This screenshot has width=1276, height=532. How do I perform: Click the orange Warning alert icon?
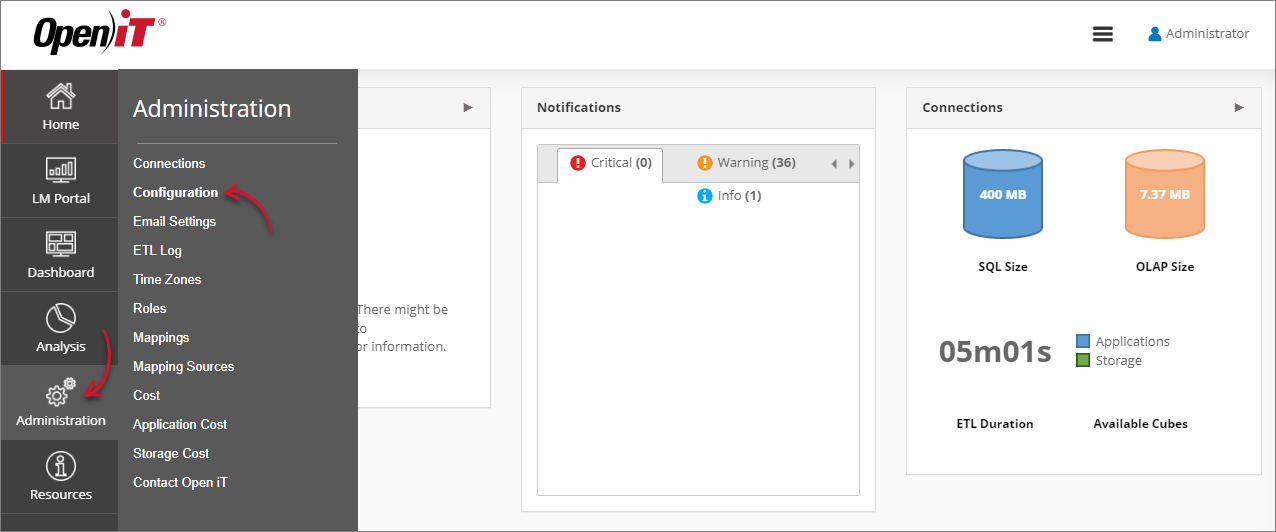(705, 163)
